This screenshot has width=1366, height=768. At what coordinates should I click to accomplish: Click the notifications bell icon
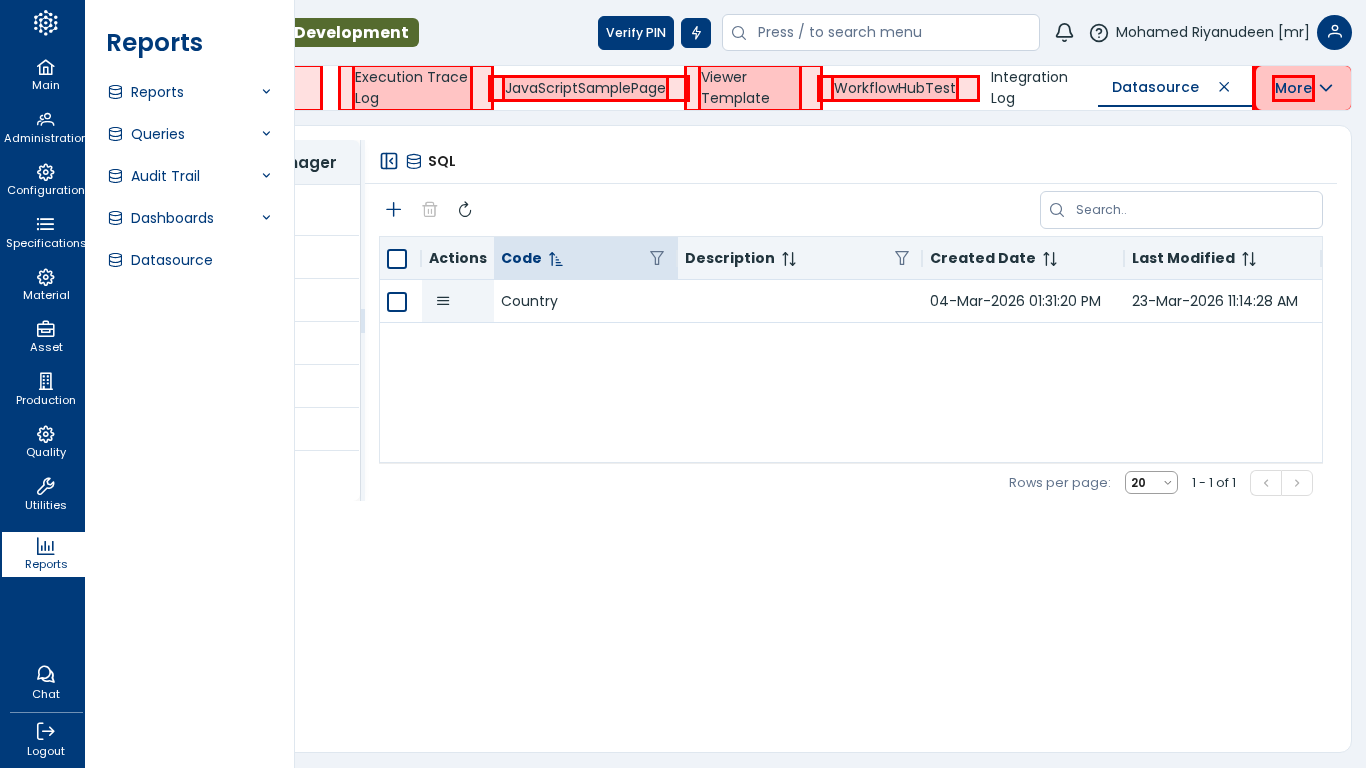click(1064, 32)
